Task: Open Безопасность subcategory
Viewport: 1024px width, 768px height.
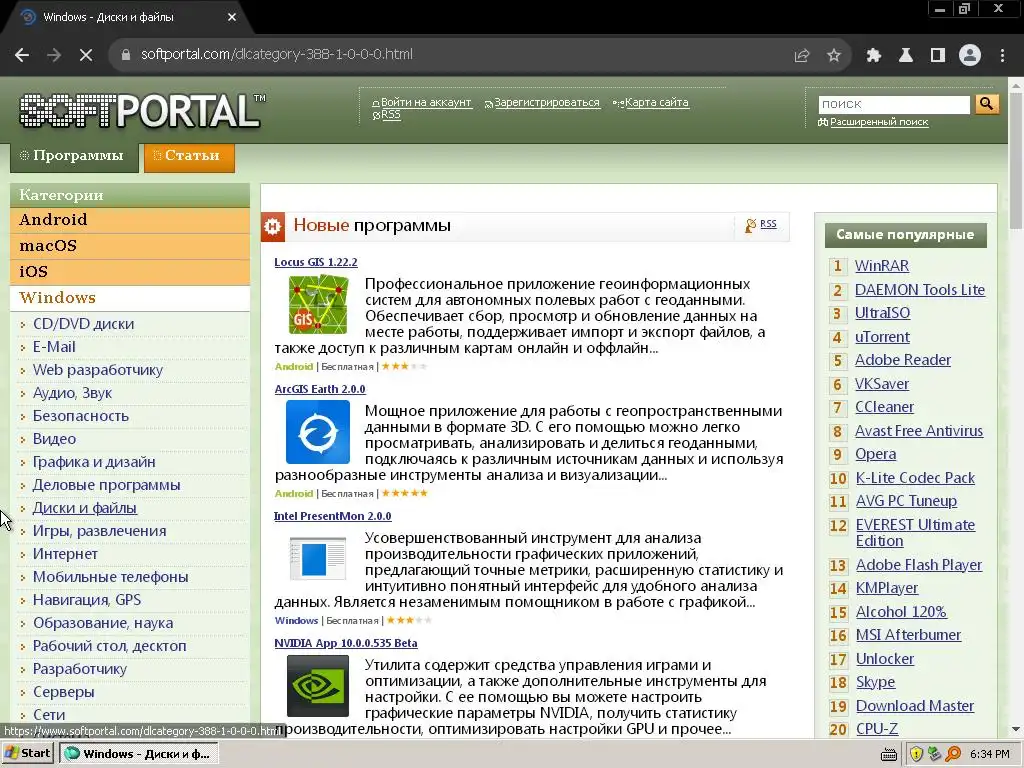Action: [81, 416]
